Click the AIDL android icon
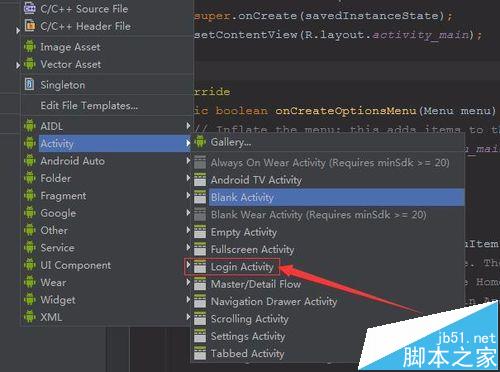The width and height of the screenshot is (500, 372). click(30, 126)
